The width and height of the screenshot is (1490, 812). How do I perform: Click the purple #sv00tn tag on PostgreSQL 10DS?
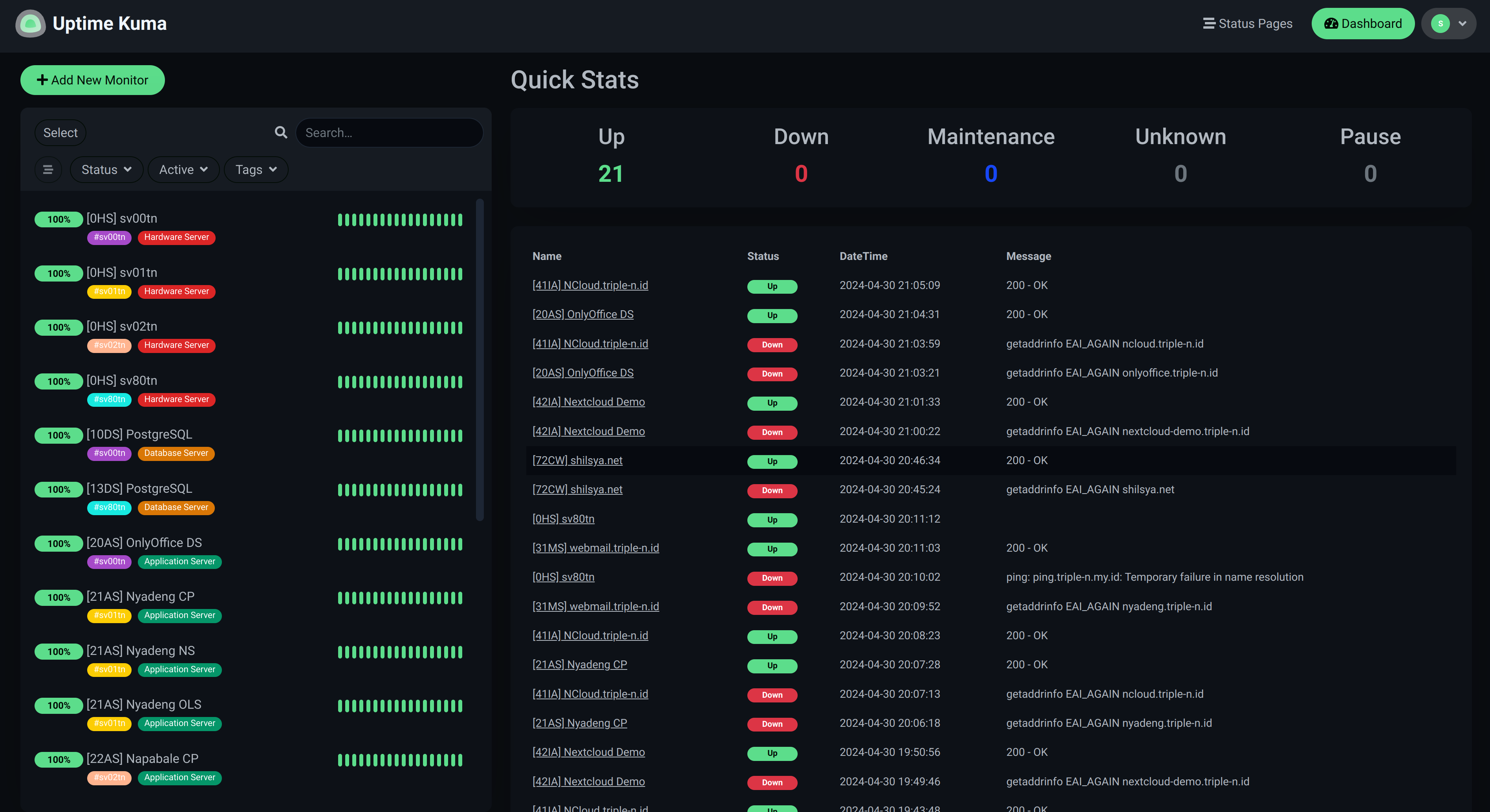[x=109, y=453]
